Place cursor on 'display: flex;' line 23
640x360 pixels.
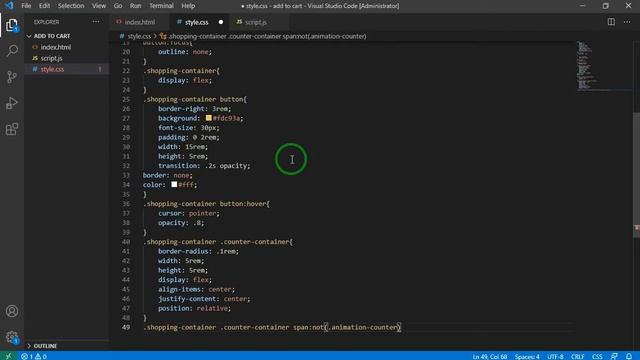tap(185, 80)
